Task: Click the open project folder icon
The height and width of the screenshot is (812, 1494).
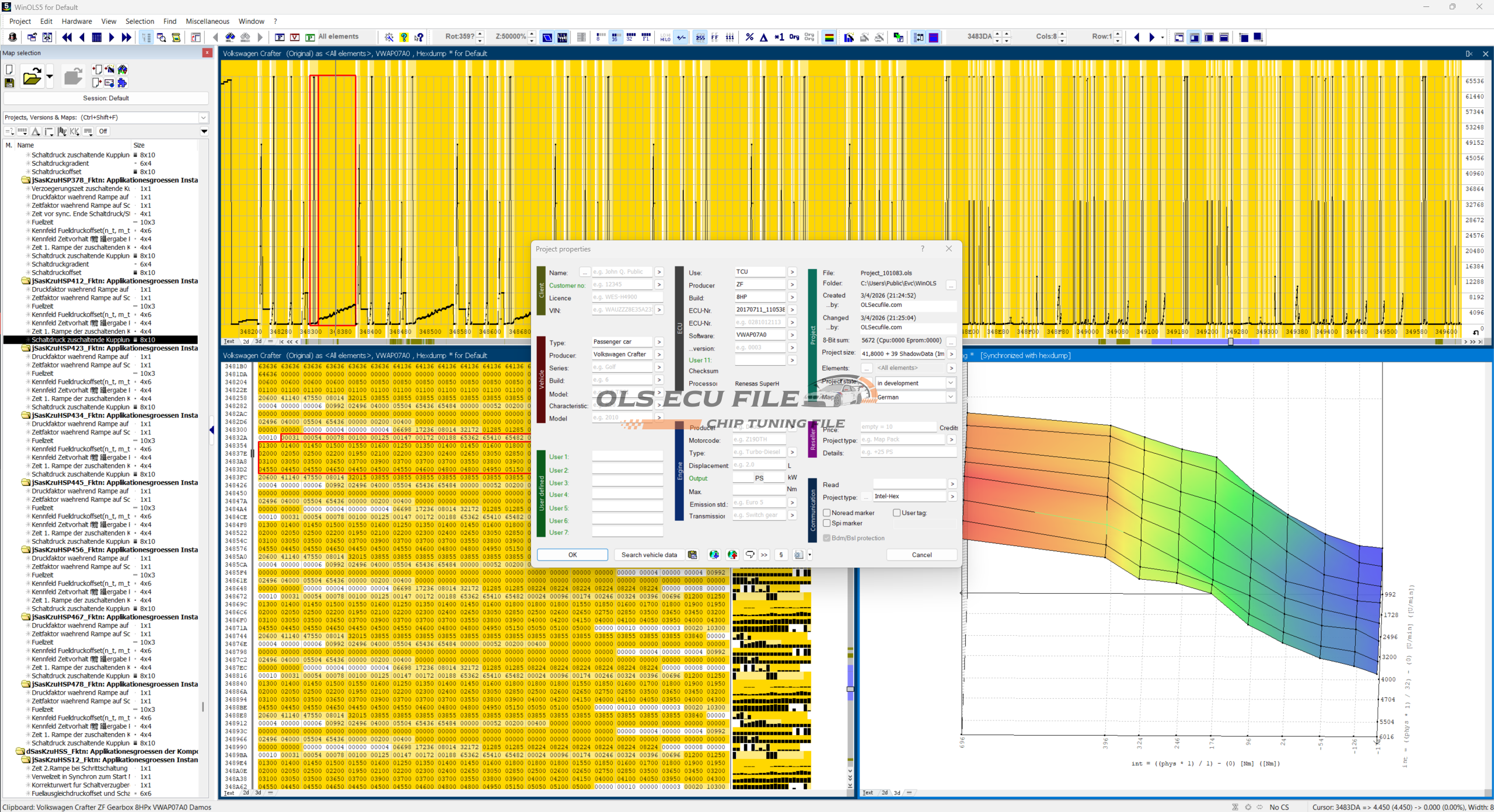Action: (32, 76)
